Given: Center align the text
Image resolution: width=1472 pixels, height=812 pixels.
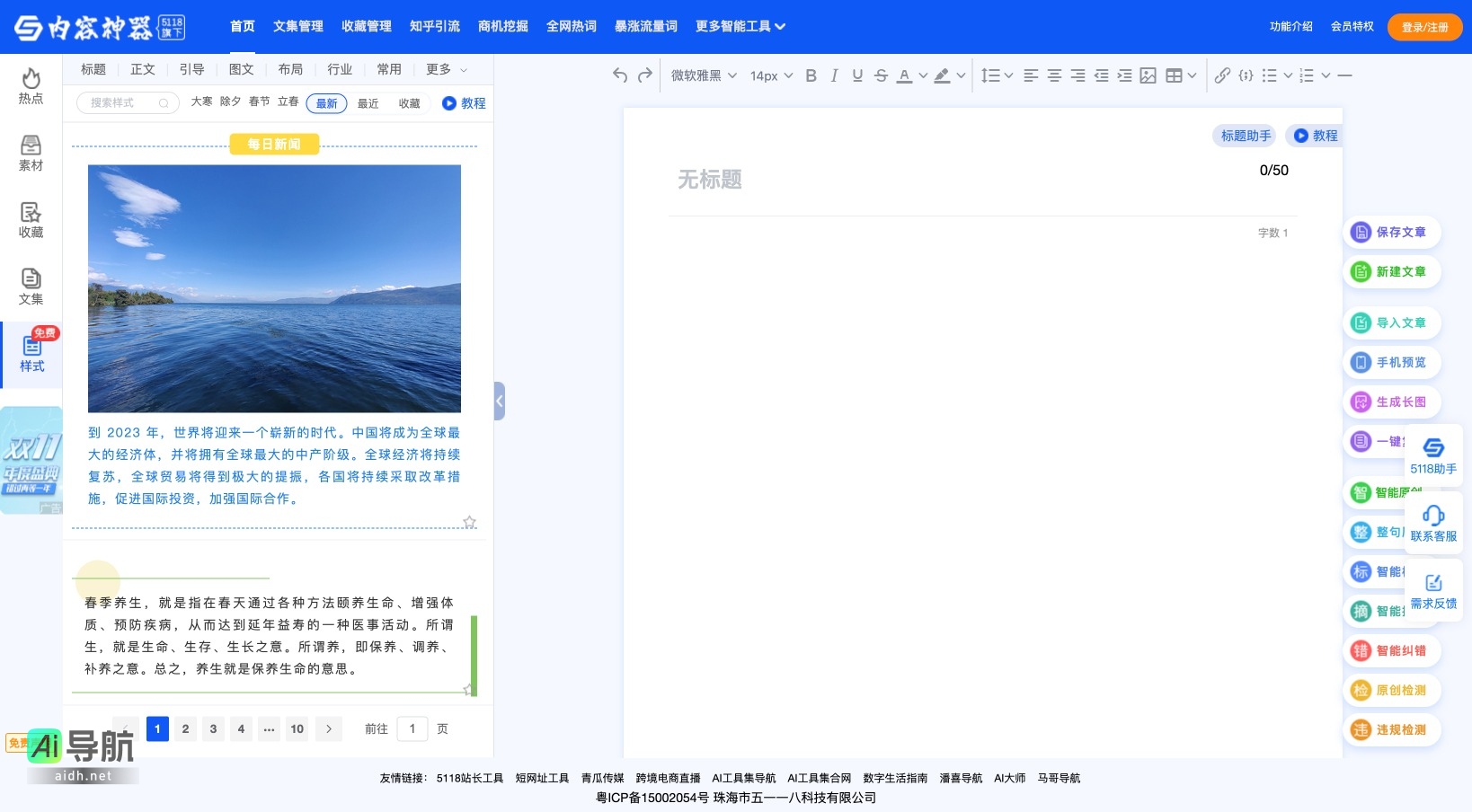Looking at the screenshot, I should 1054,75.
